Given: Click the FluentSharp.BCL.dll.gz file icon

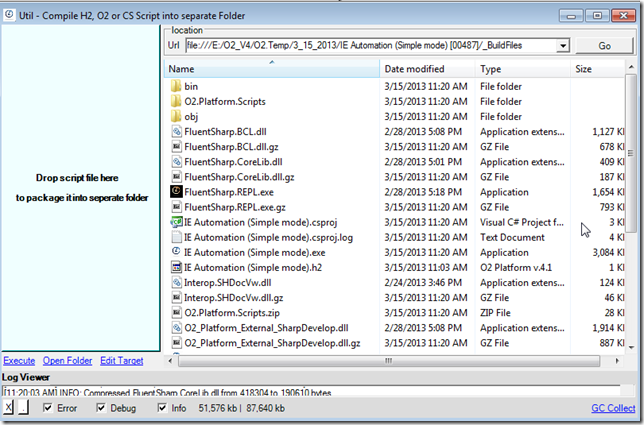Looking at the screenshot, I should tap(176, 147).
